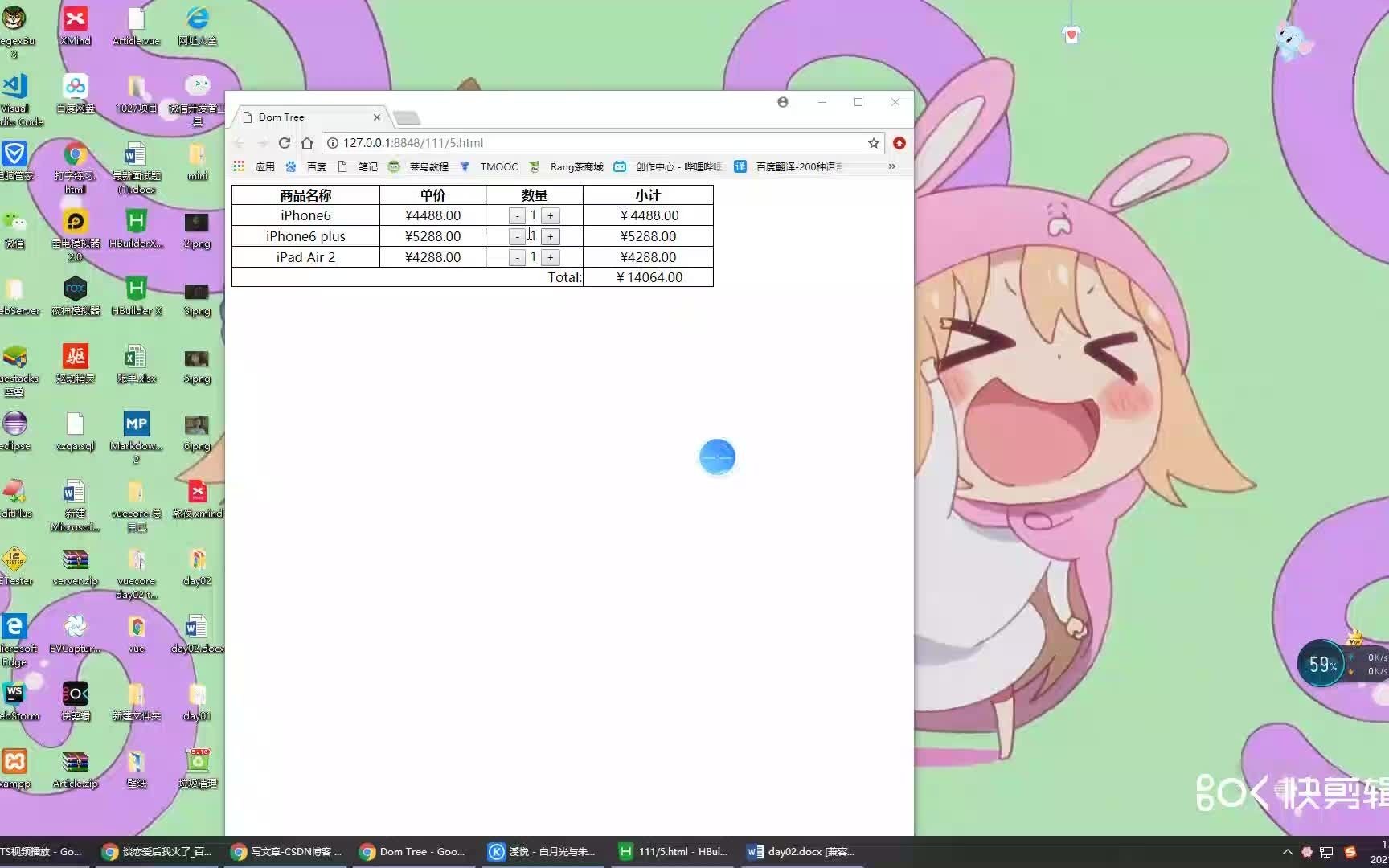The height and width of the screenshot is (868, 1389).
Task: Open 网址大全 desktop shortcut
Action: pos(198,26)
